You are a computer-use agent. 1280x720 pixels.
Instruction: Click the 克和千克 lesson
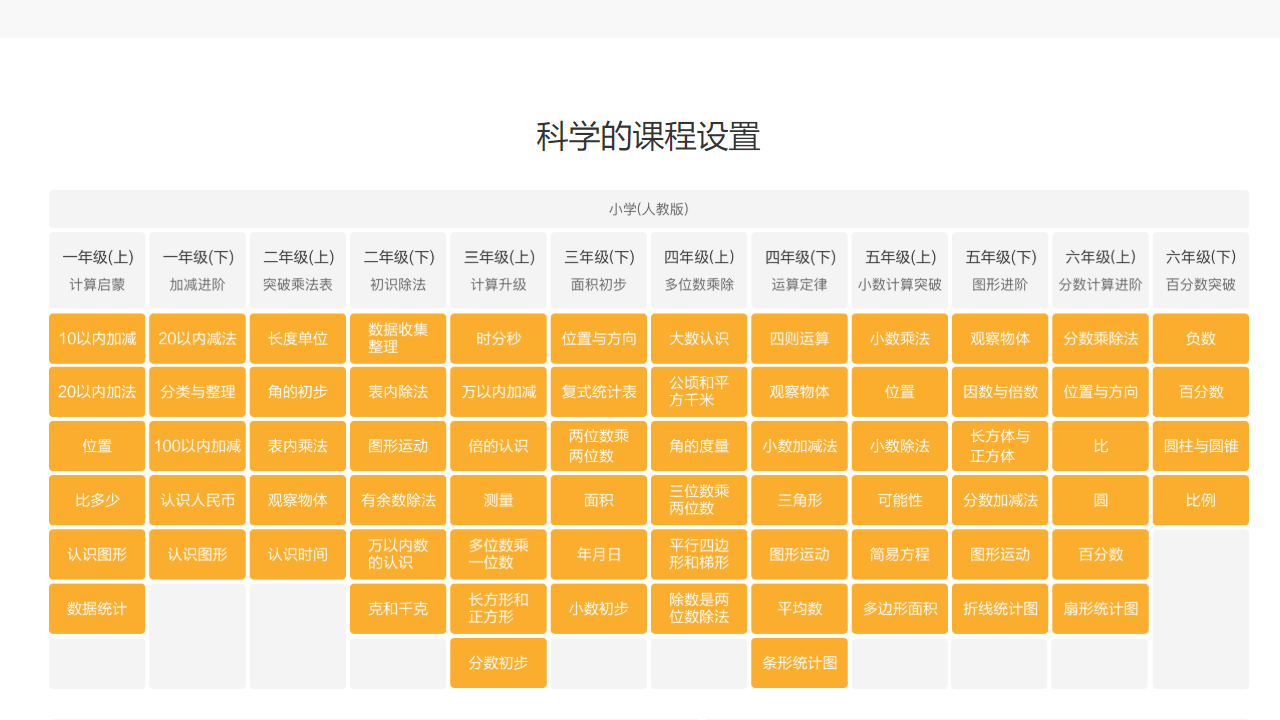pos(398,608)
